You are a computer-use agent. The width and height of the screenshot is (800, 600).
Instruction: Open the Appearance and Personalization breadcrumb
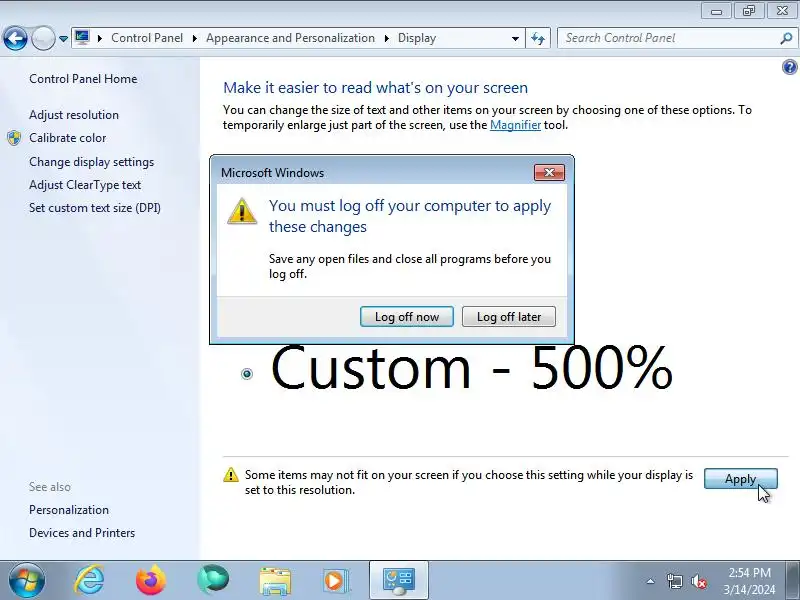tap(290, 38)
